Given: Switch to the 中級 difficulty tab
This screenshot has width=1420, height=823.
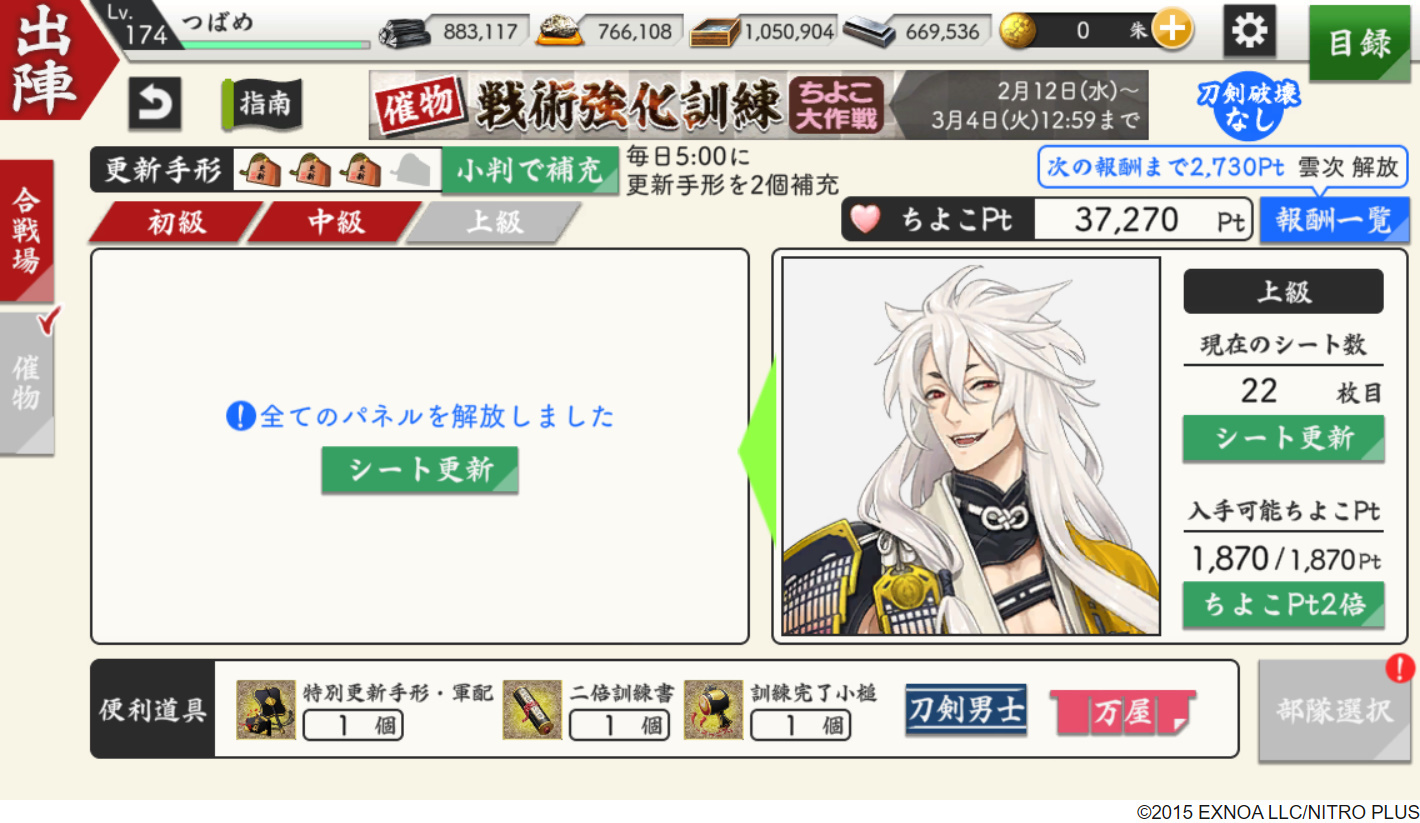Looking at the screenshot, I should pos(335,222).
